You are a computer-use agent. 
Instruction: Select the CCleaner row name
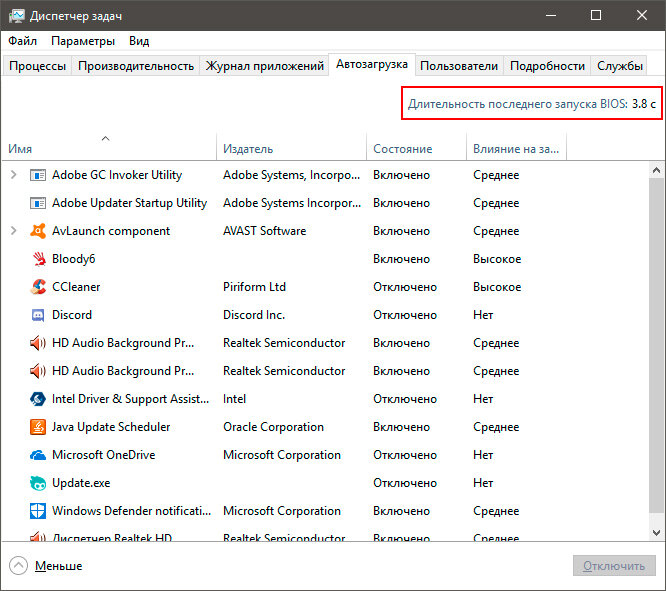click(76, 287)
